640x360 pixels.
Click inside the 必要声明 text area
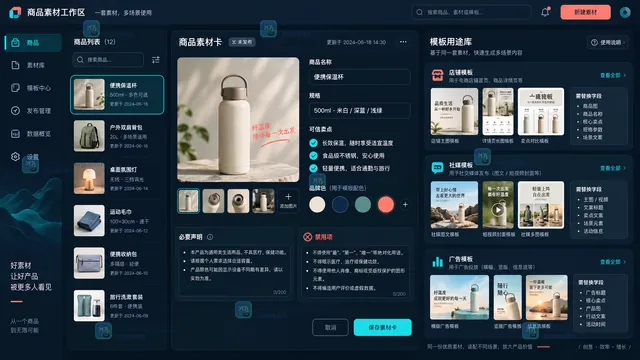point(234,270)
